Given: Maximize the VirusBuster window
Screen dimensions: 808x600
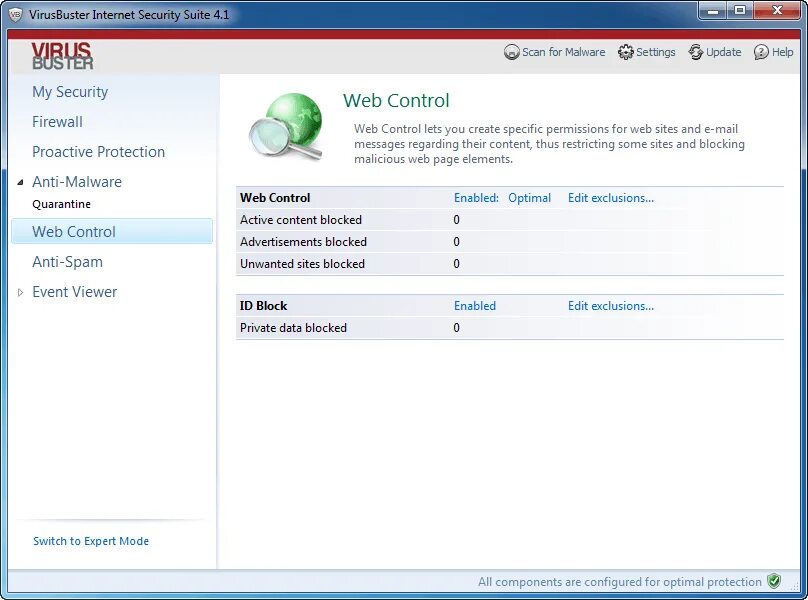Looking at the screenshot, I should click(740, 11).
